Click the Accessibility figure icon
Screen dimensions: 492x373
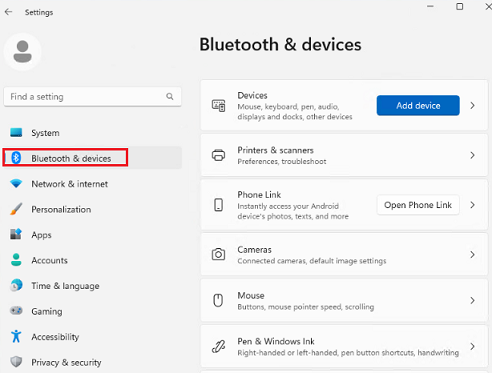[16, 336]
